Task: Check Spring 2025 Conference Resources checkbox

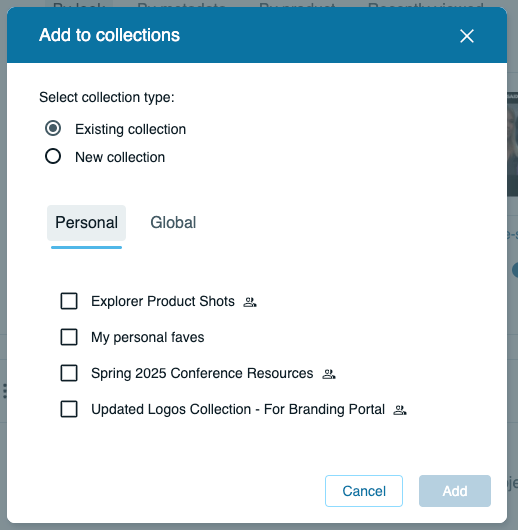Action: click(69, 373)
